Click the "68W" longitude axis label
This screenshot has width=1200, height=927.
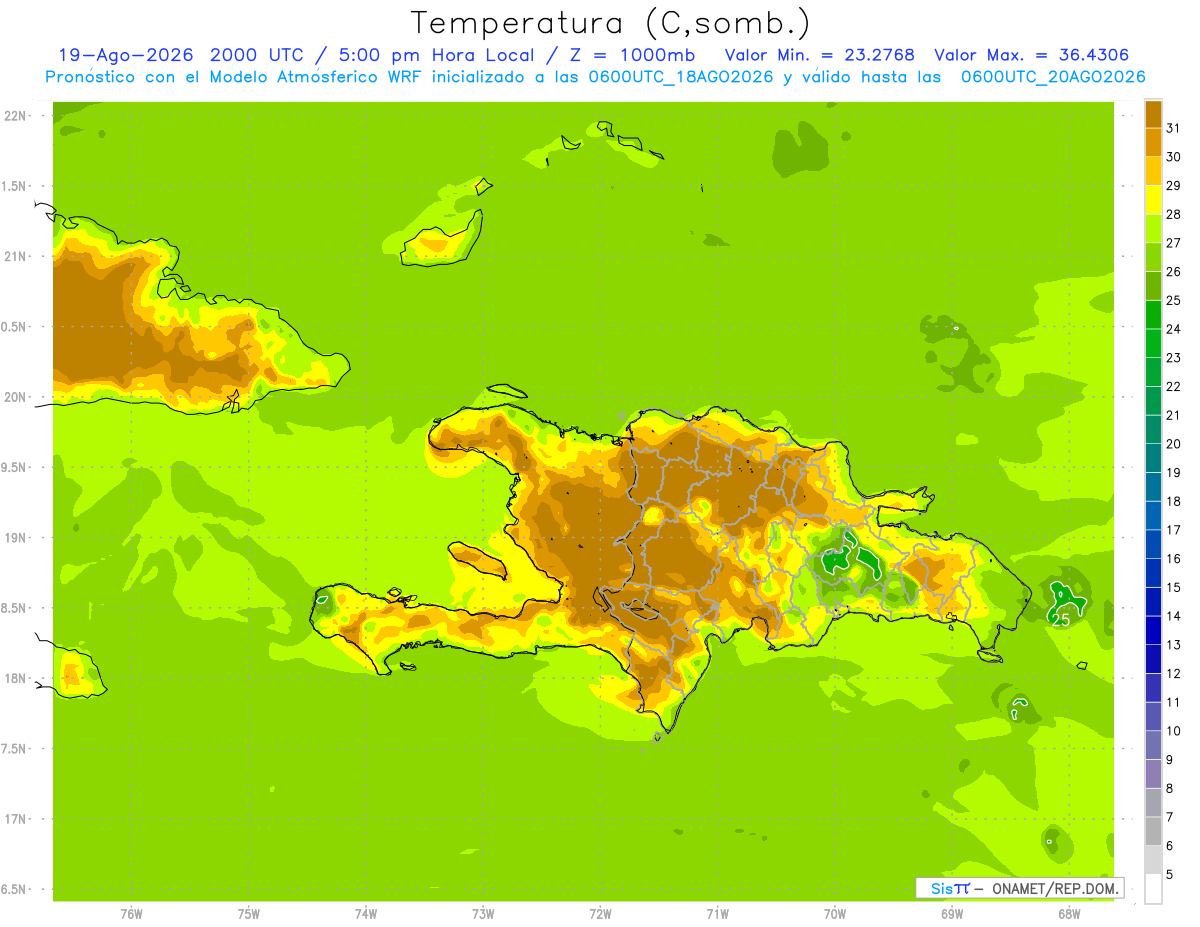tap(1069, 914)
